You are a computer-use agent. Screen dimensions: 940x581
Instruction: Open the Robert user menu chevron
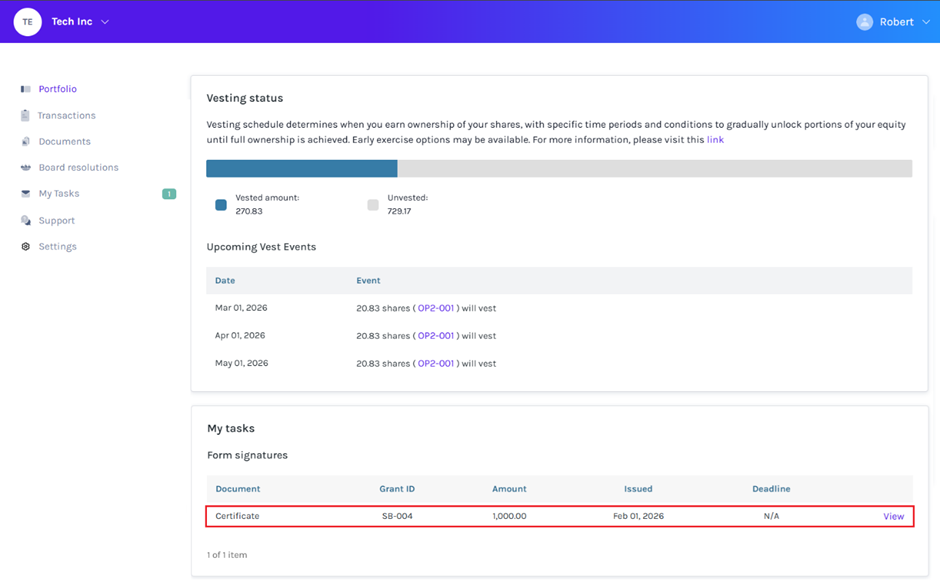926,22
